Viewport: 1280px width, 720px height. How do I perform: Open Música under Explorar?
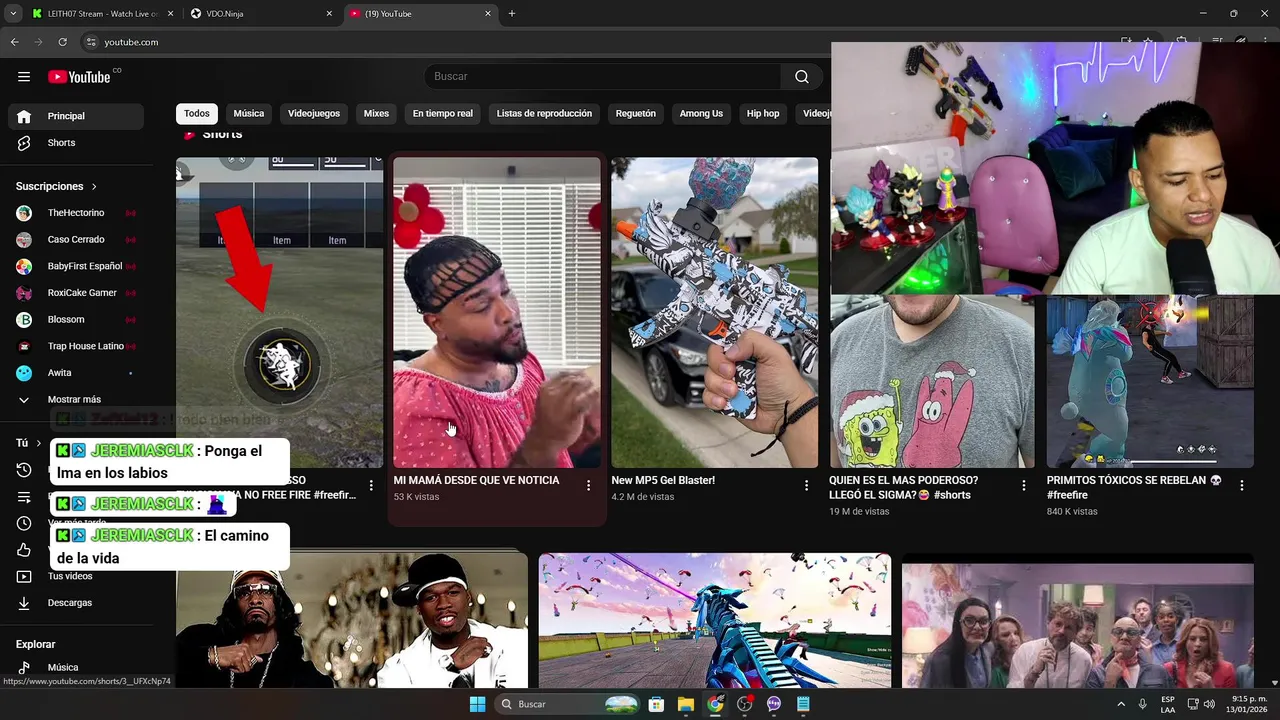pos(76,667)
